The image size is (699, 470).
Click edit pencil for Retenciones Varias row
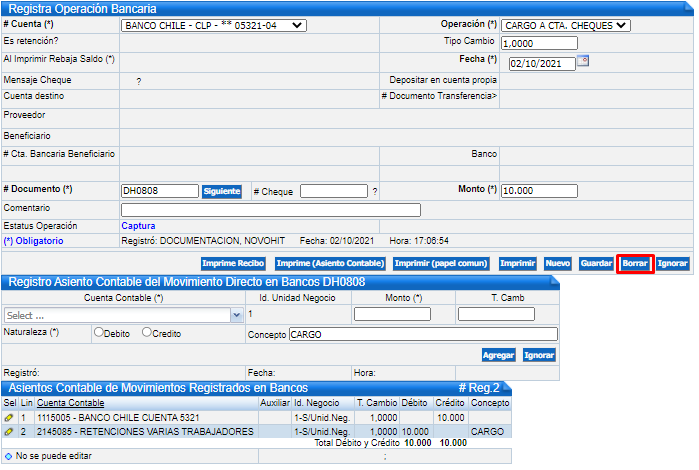tap(9, 431)
